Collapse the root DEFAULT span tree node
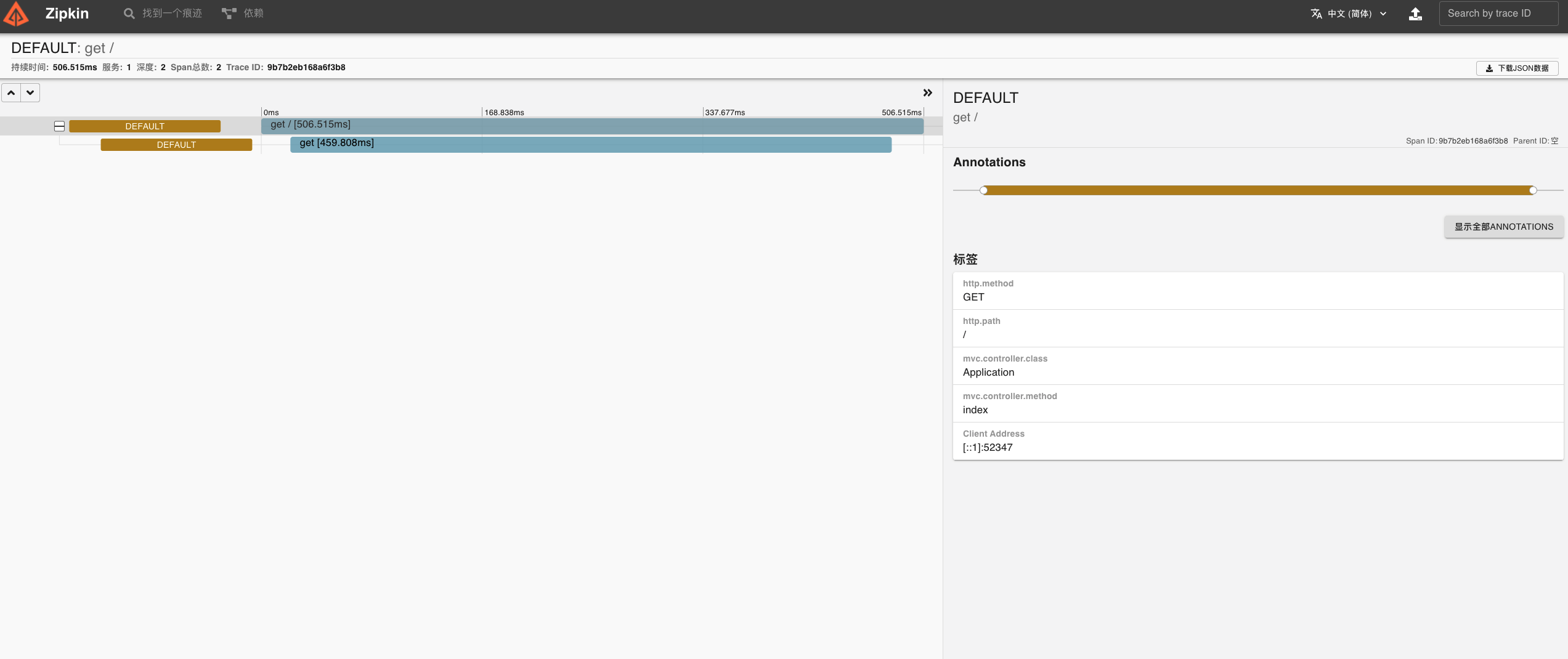1568x659 pixels. [x=59, y=126]
